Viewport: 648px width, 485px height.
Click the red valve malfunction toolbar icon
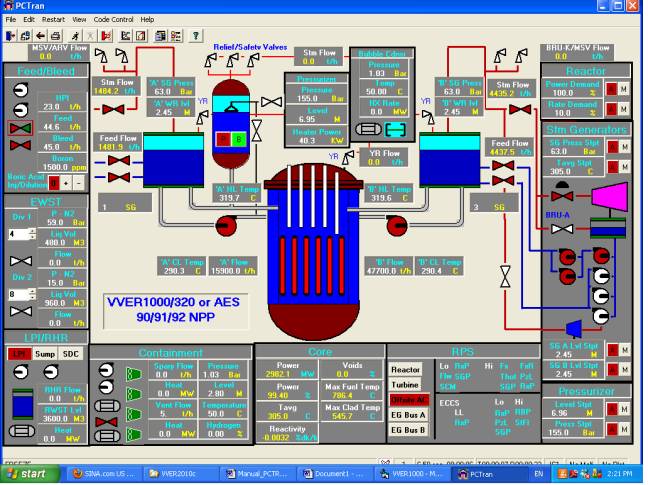click(106, 36)
